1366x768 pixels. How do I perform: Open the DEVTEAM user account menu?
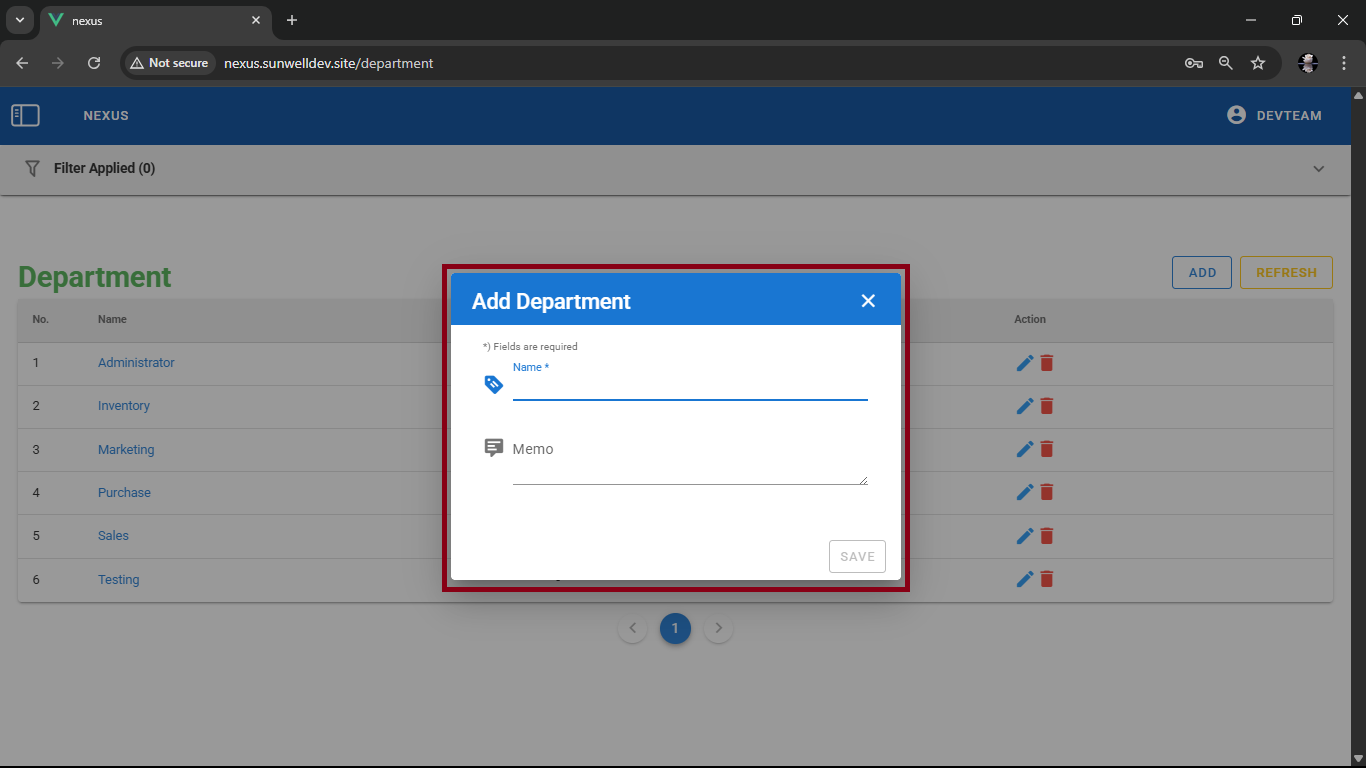coord(1274,116)
